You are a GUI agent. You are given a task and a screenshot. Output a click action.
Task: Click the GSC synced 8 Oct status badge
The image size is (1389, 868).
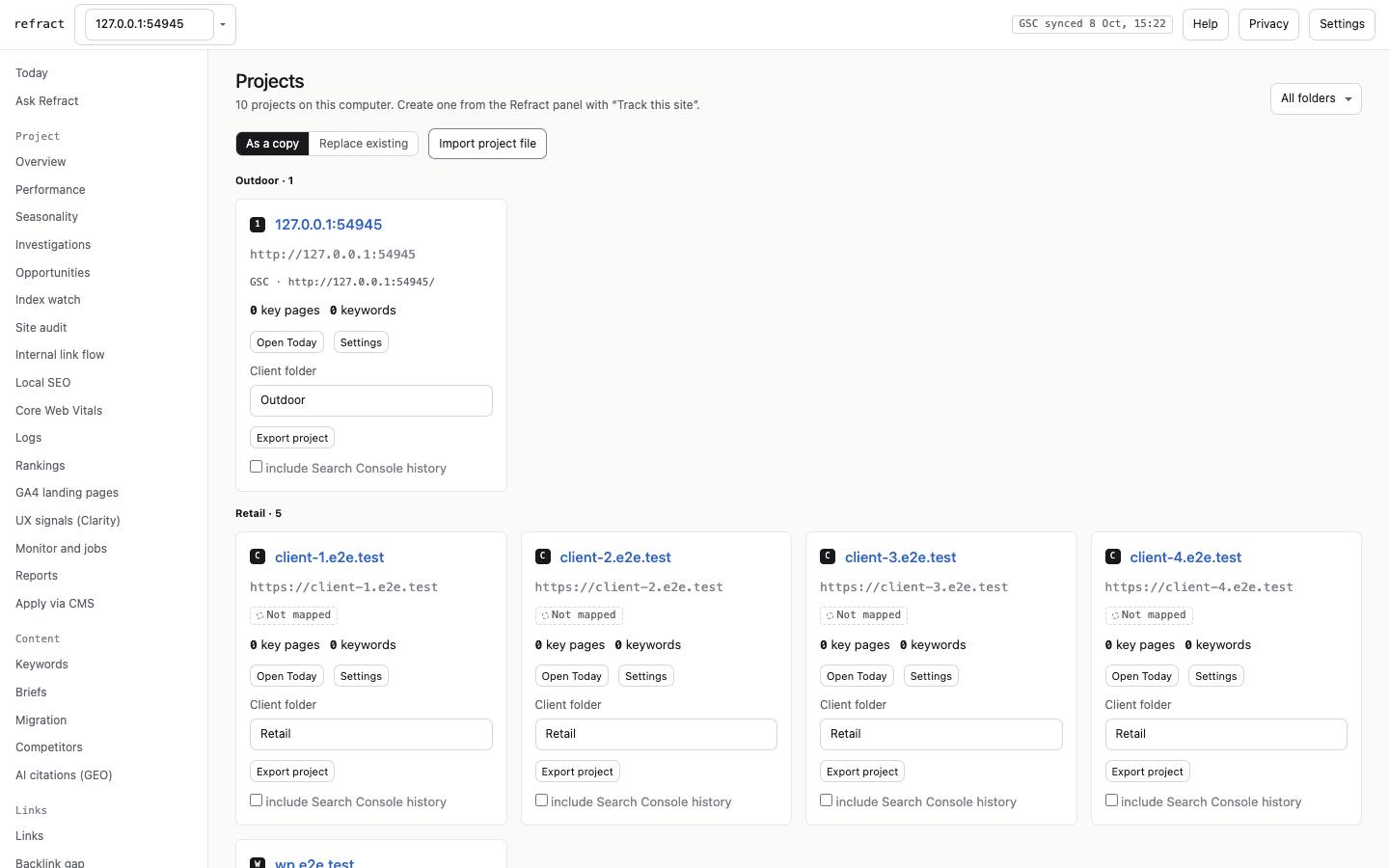(x=1092, y=24)
